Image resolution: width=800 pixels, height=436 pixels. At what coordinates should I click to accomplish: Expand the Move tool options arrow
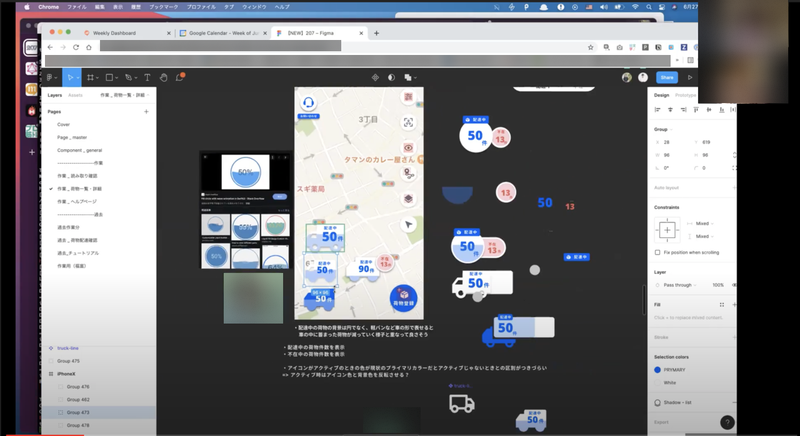(78, 78)
